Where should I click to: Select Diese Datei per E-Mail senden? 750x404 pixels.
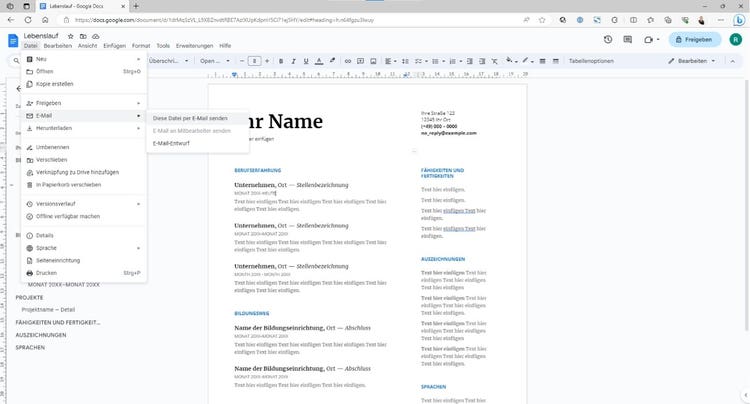pos(197,118)
